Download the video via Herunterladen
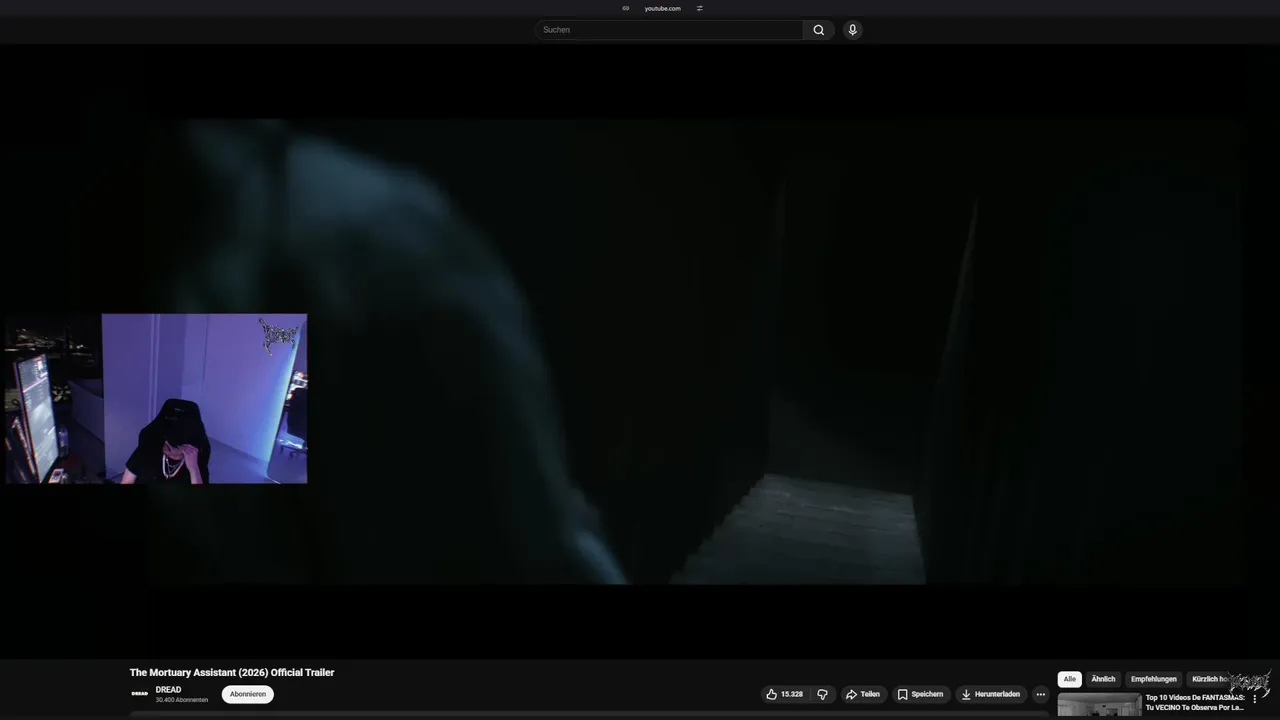1280x720 pixels. [990, 694]
